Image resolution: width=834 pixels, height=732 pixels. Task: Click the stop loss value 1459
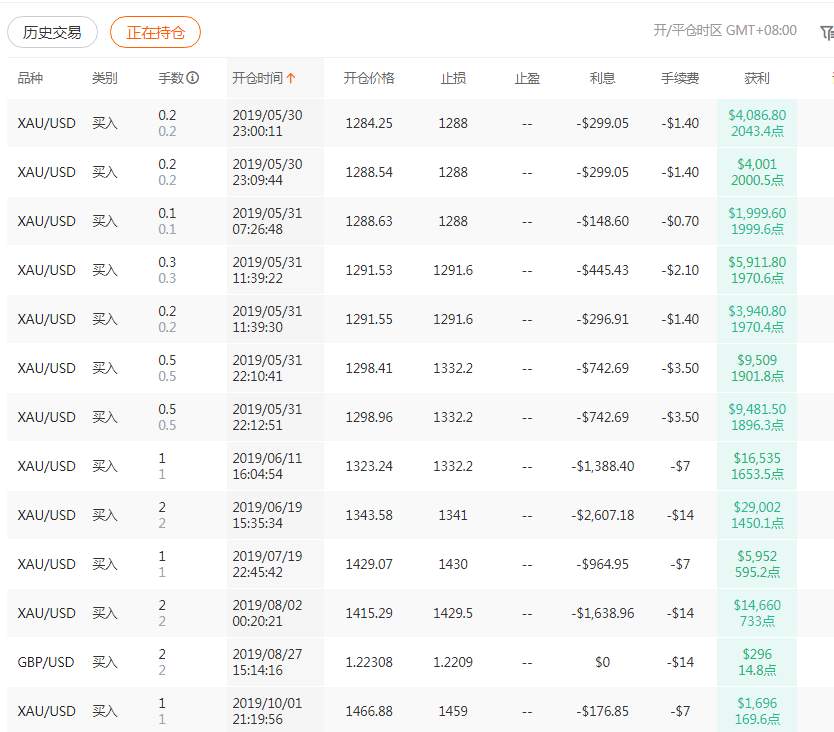click(453, 711)
